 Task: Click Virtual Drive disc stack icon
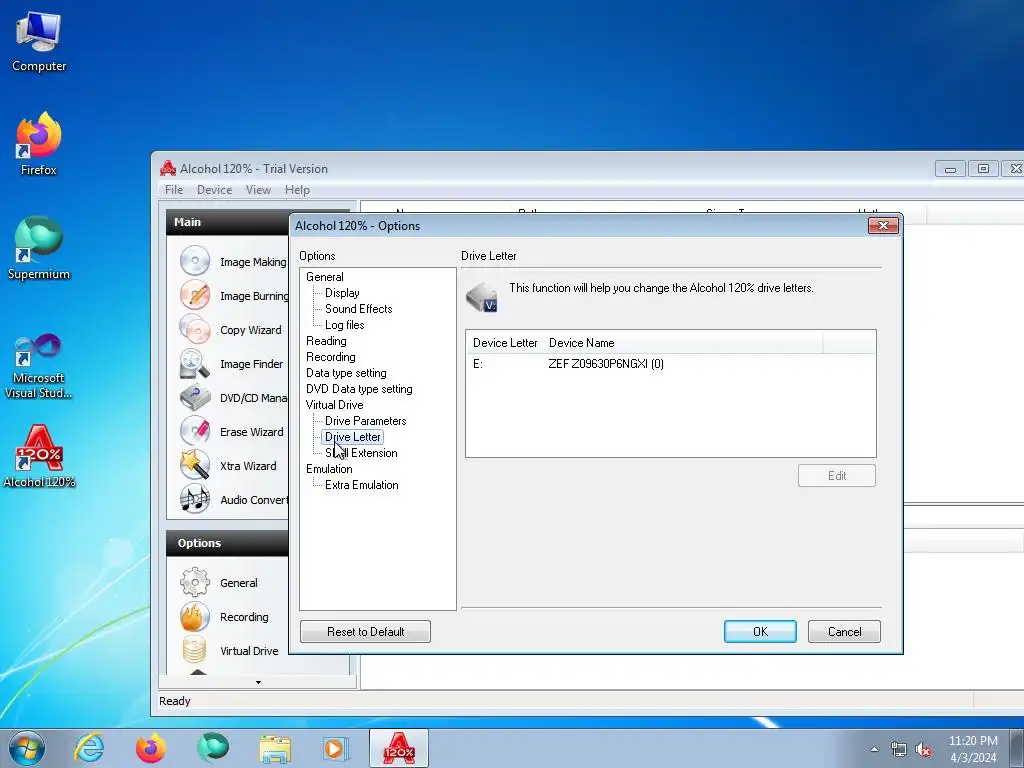pos(195,650)
